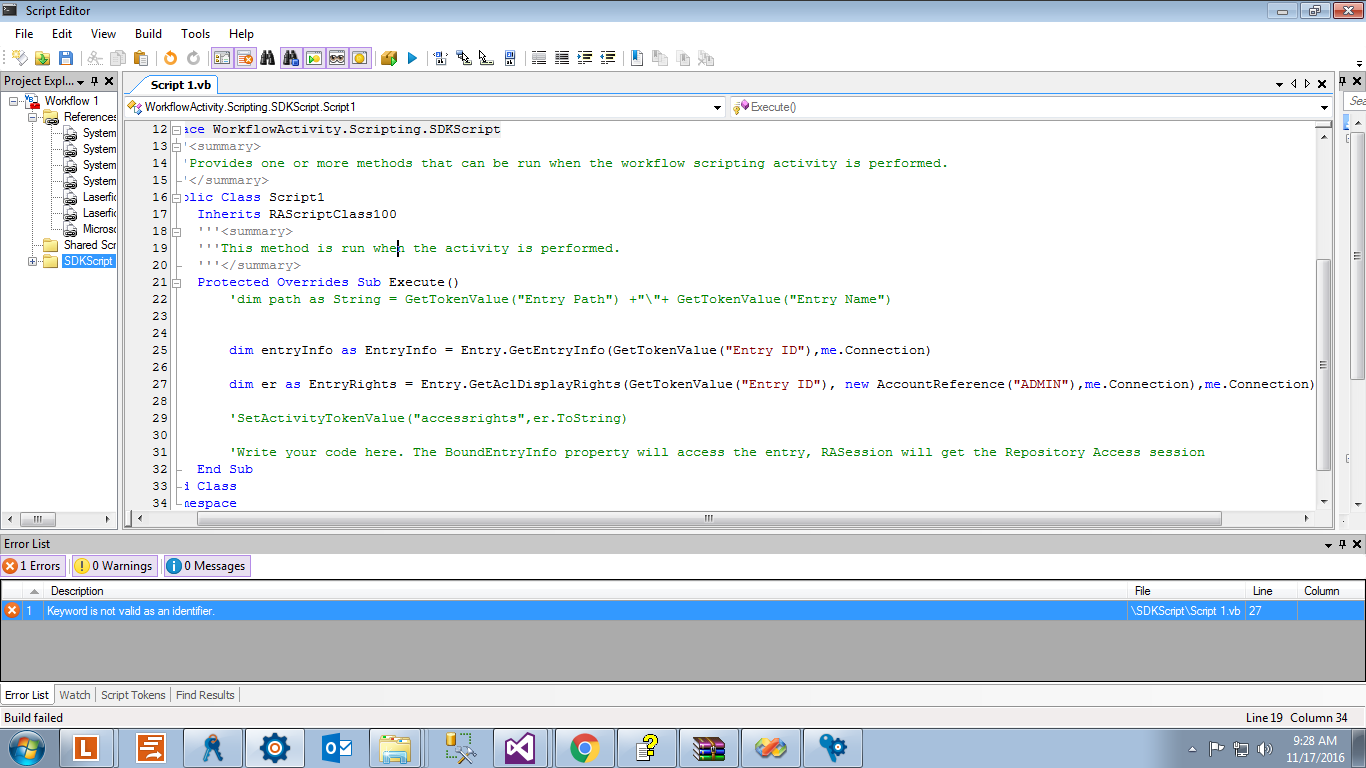The height and width of the screenshot is (768, 1366).
Task: Click the Cut scissors icon
Action: [95, 58]
